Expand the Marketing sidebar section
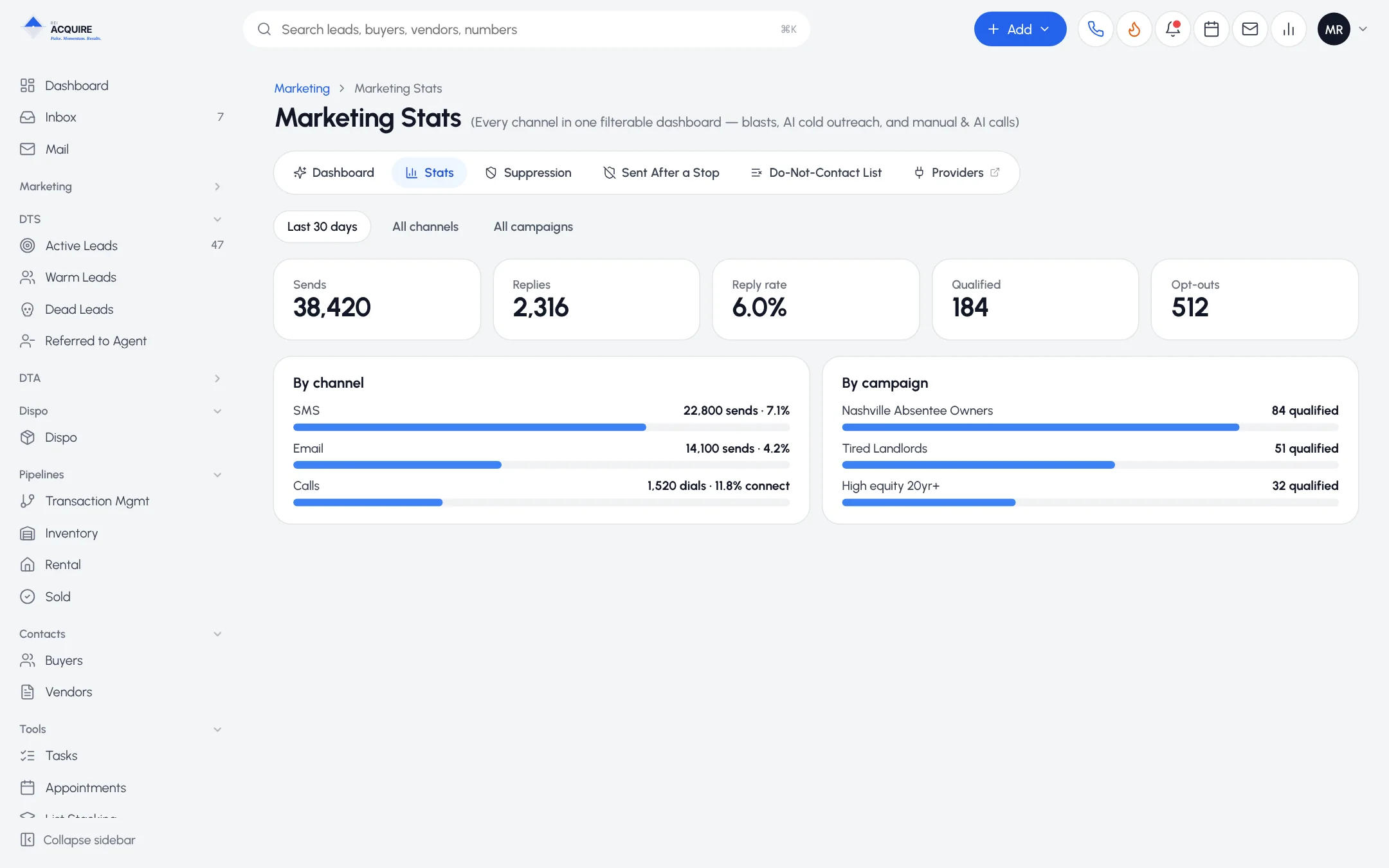Screen dimensions: 1389x868 coord(122,186)
